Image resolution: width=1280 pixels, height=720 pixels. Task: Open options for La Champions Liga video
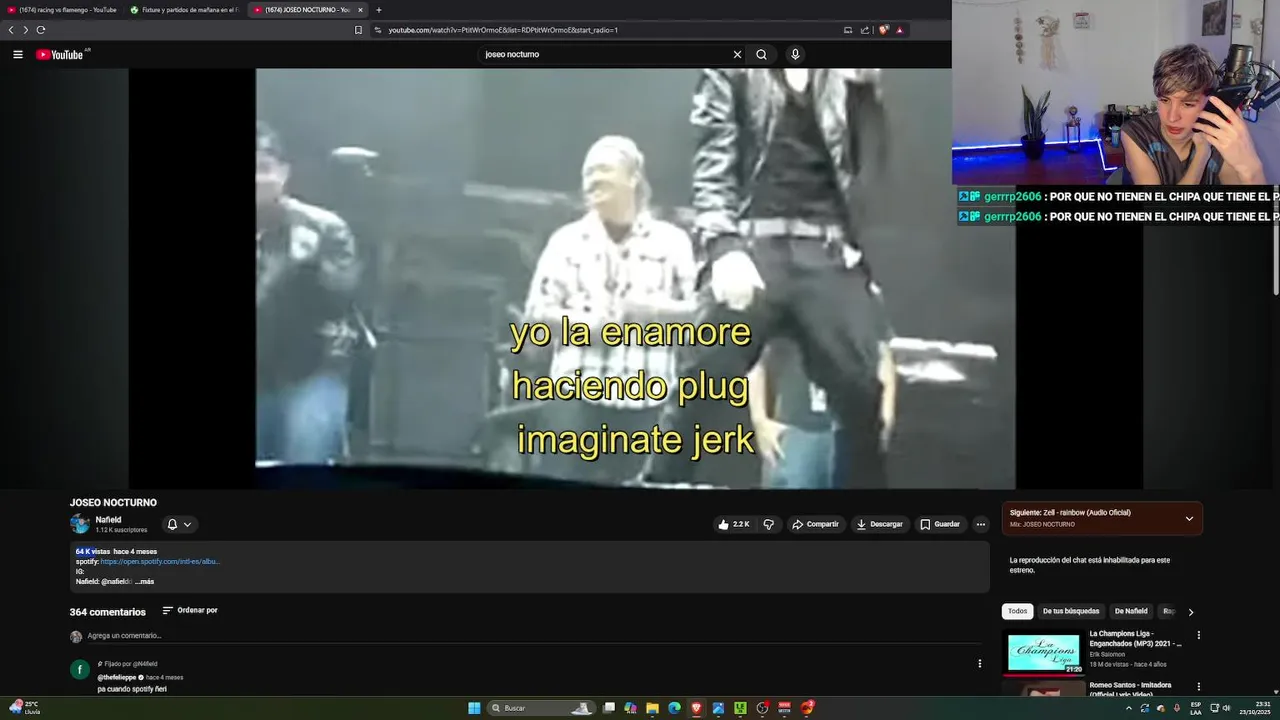click(1198, 635)
